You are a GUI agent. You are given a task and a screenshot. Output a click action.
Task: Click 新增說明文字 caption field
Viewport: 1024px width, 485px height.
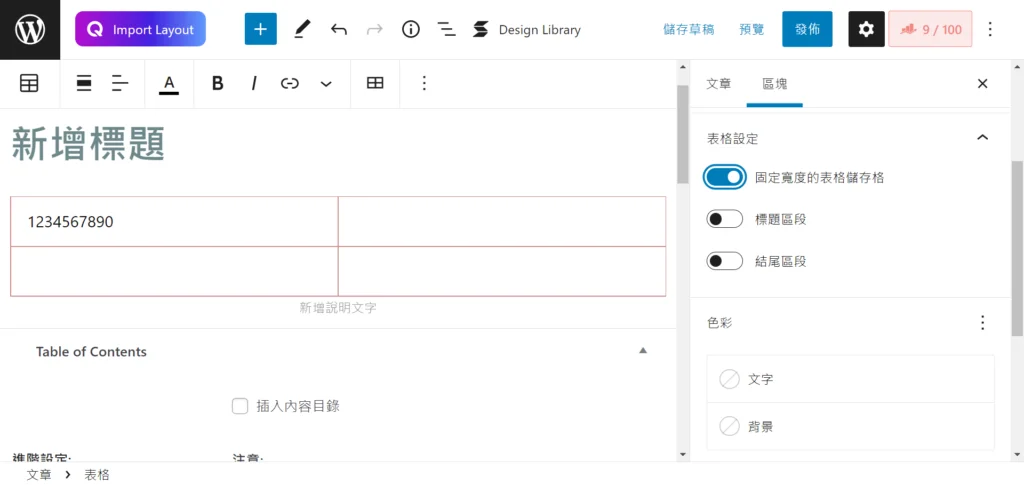[x=338, y=307]
